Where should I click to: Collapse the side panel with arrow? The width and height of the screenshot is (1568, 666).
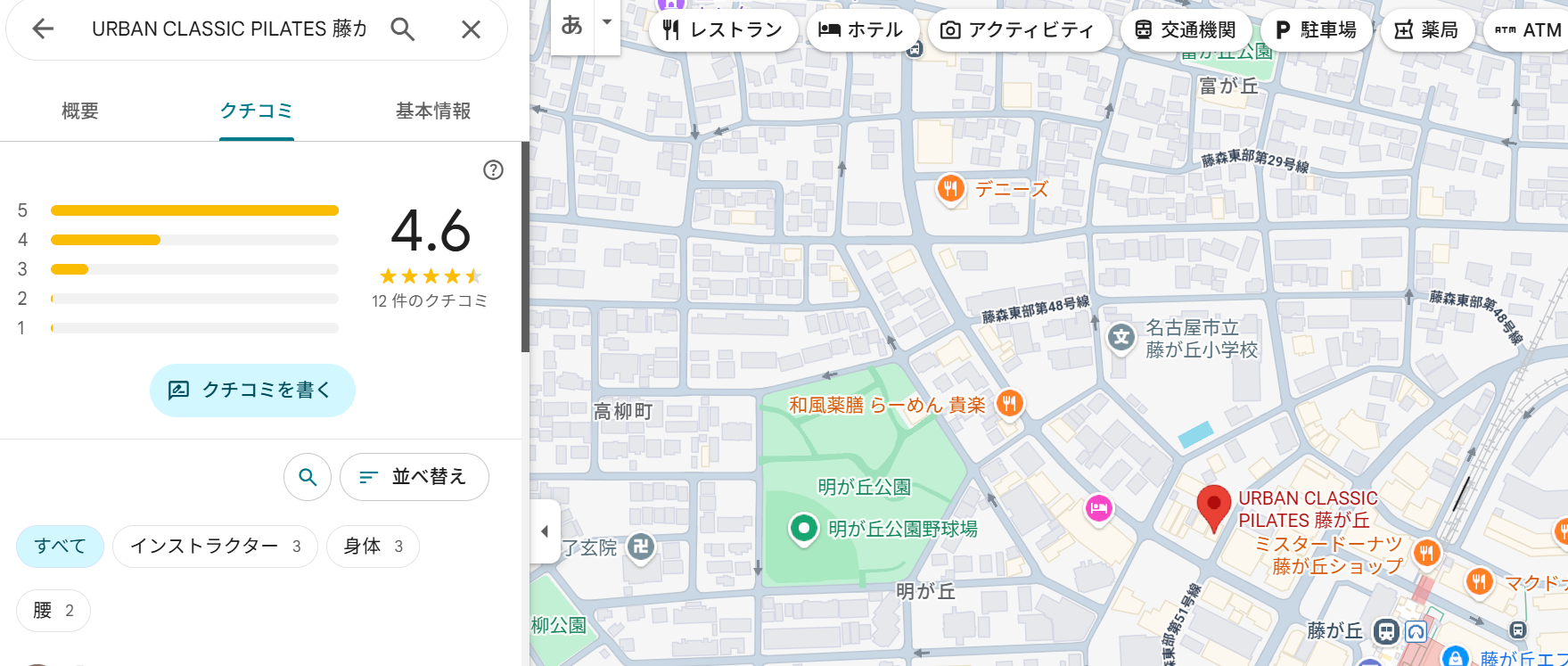click(545, 531)
